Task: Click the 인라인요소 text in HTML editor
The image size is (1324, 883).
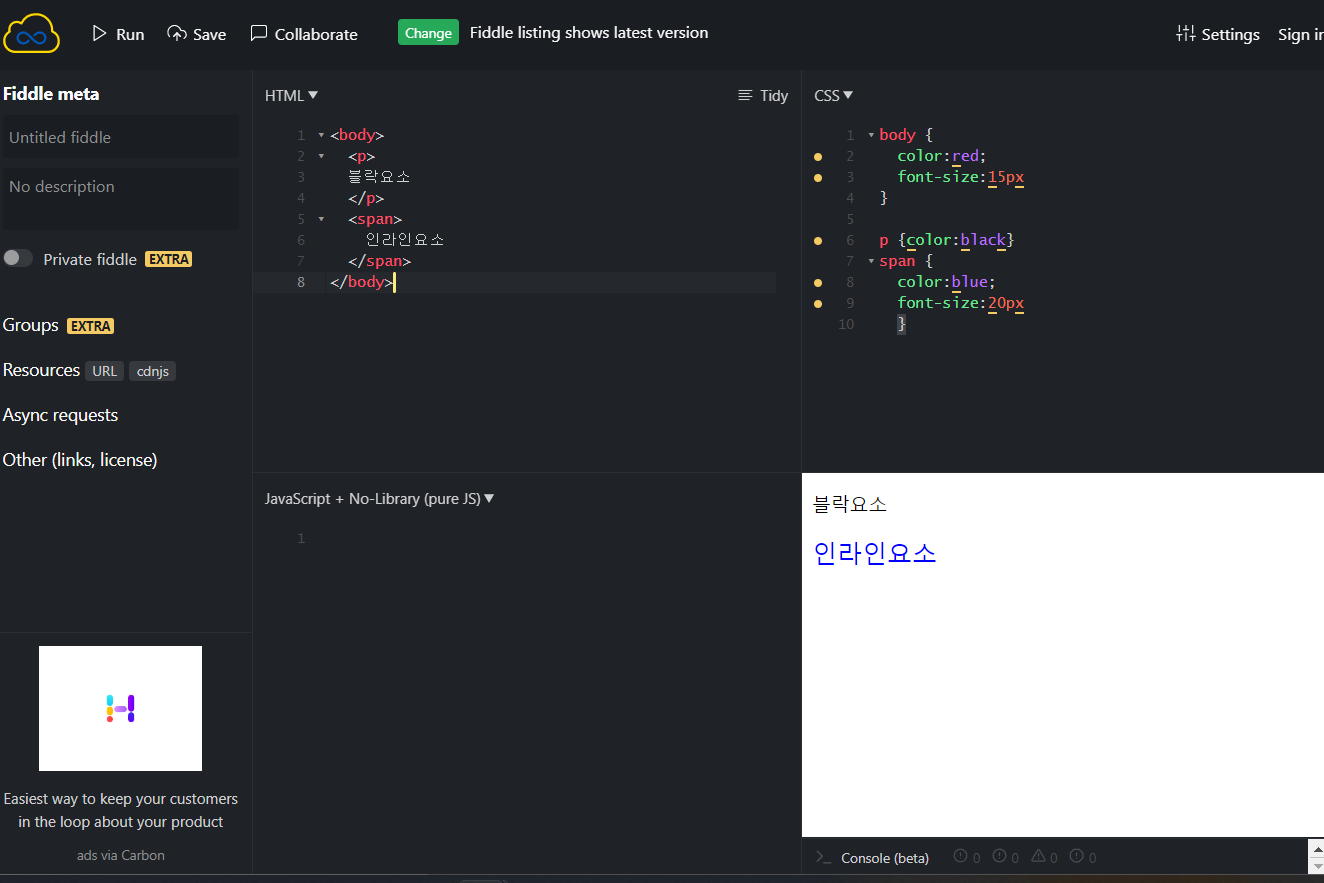Action: (x=405, y=240)
